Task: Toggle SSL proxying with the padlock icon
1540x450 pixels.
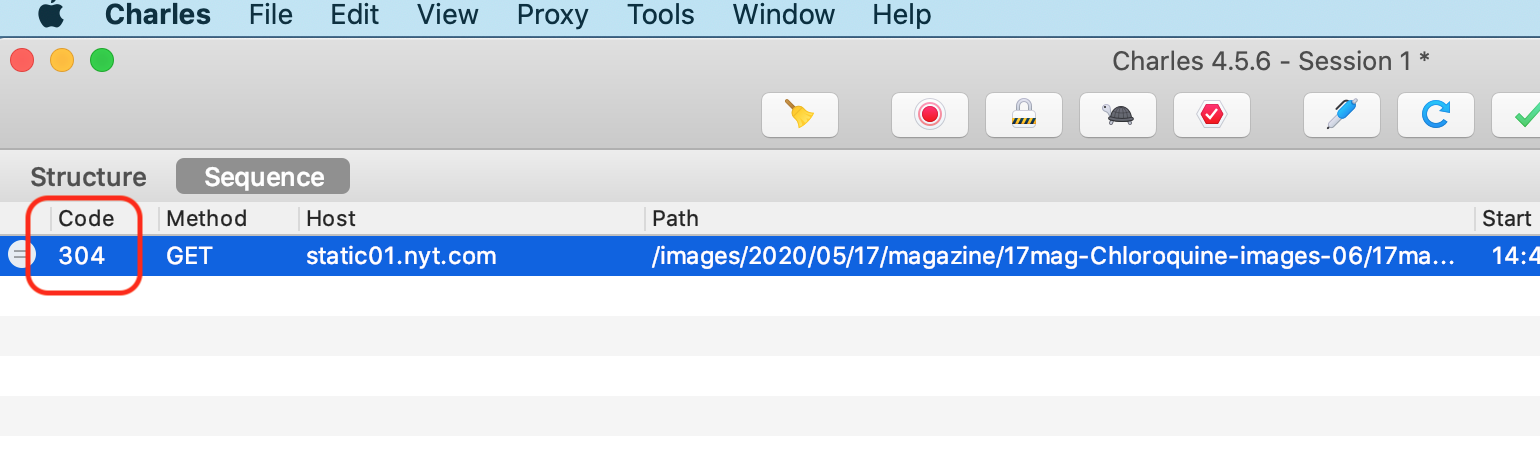Action: coord(1023,115)
